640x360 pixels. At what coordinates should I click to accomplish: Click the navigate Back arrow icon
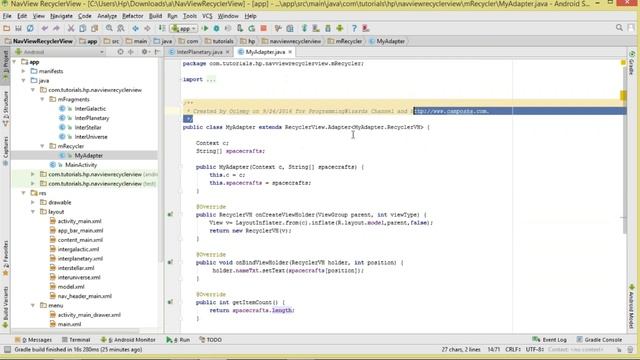click(136, 28)
